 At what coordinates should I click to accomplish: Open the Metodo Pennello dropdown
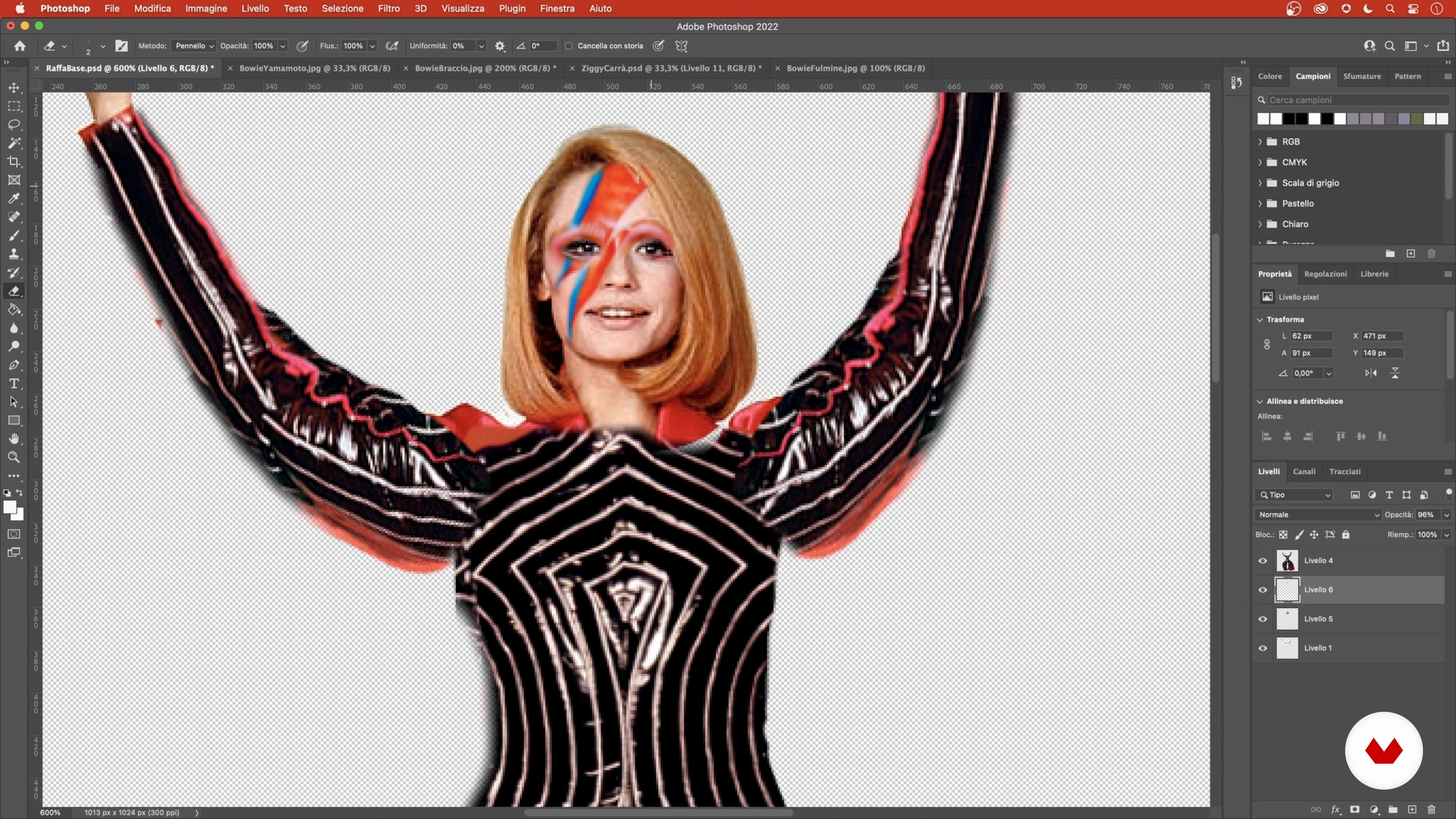[x=194, y=46]
